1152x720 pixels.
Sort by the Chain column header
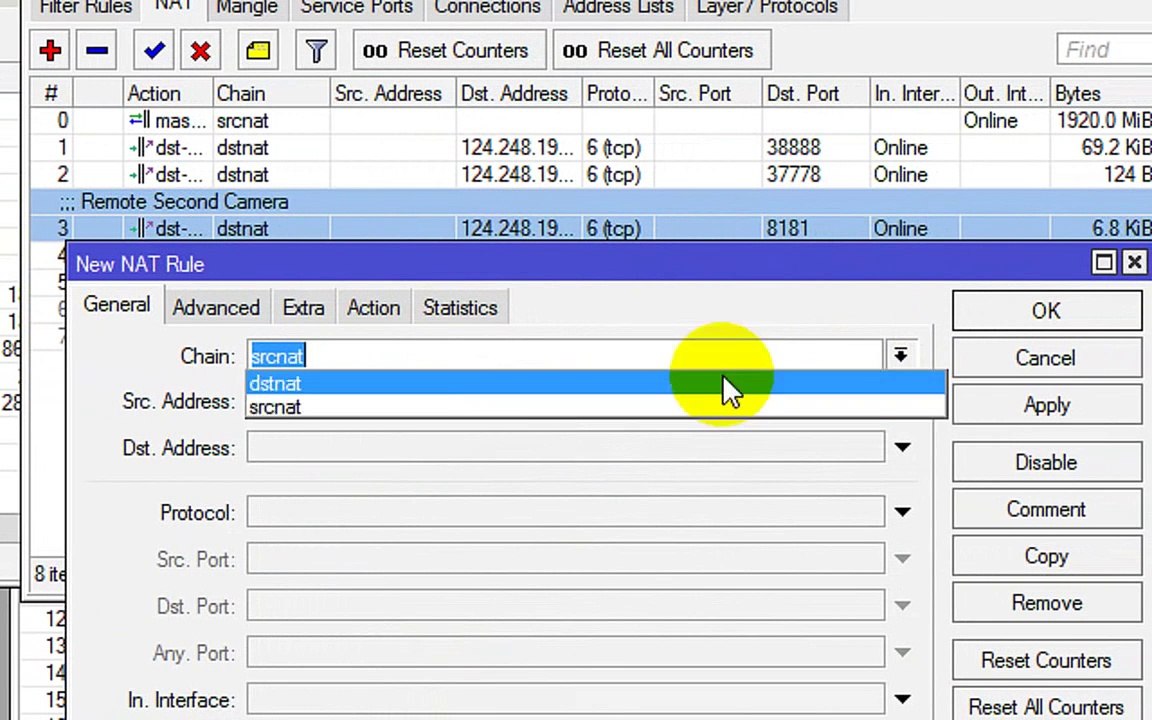270,93
